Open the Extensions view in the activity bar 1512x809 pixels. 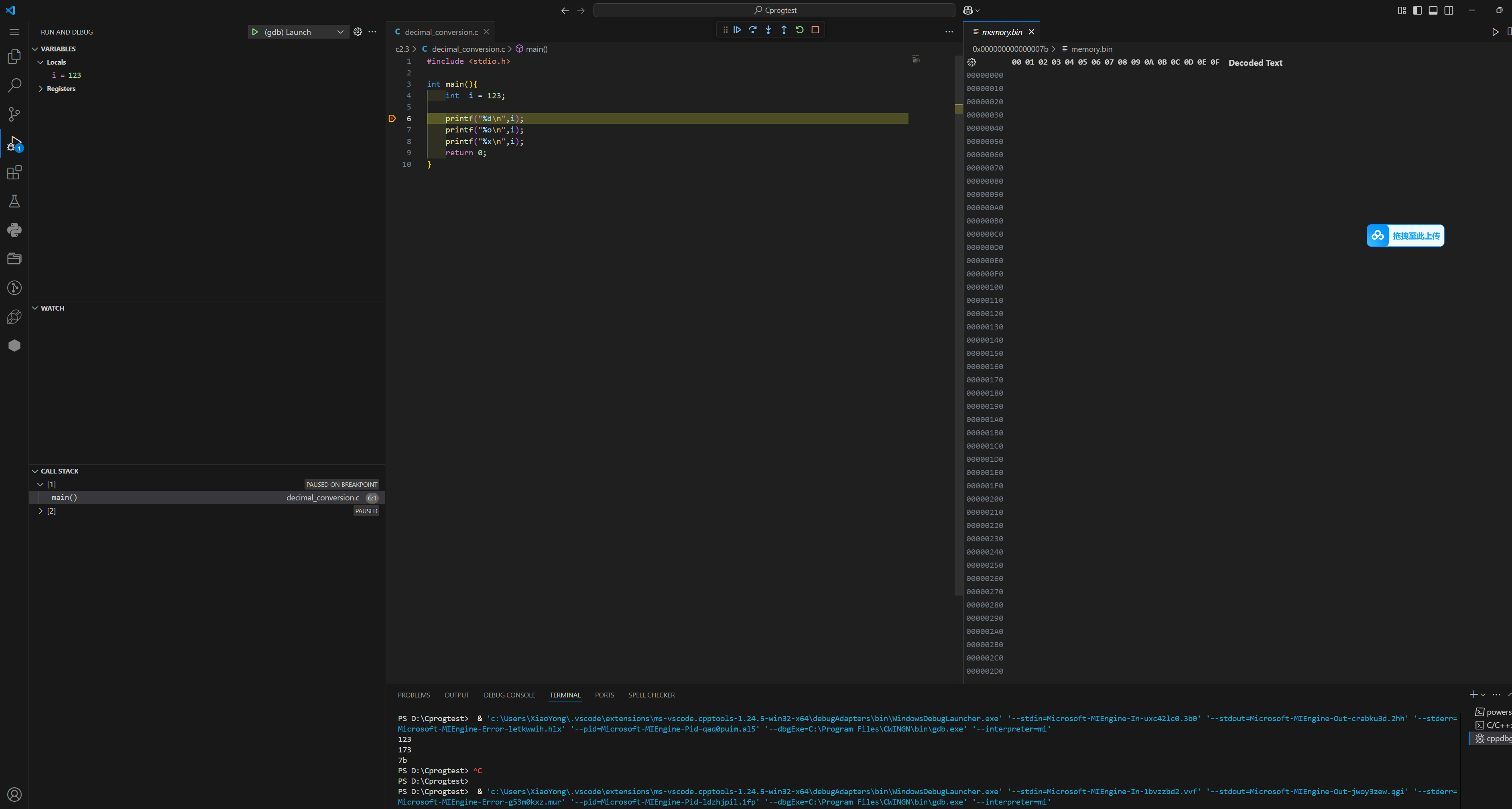(14, 173)
